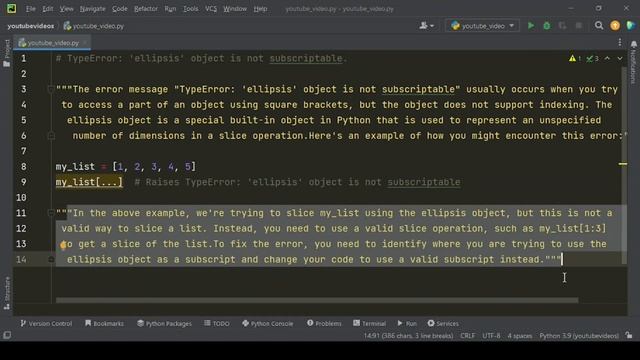Open the Structure tool window
Image resolution: width=640 pixels, height=360 pixels.
[x=7, y=293]
